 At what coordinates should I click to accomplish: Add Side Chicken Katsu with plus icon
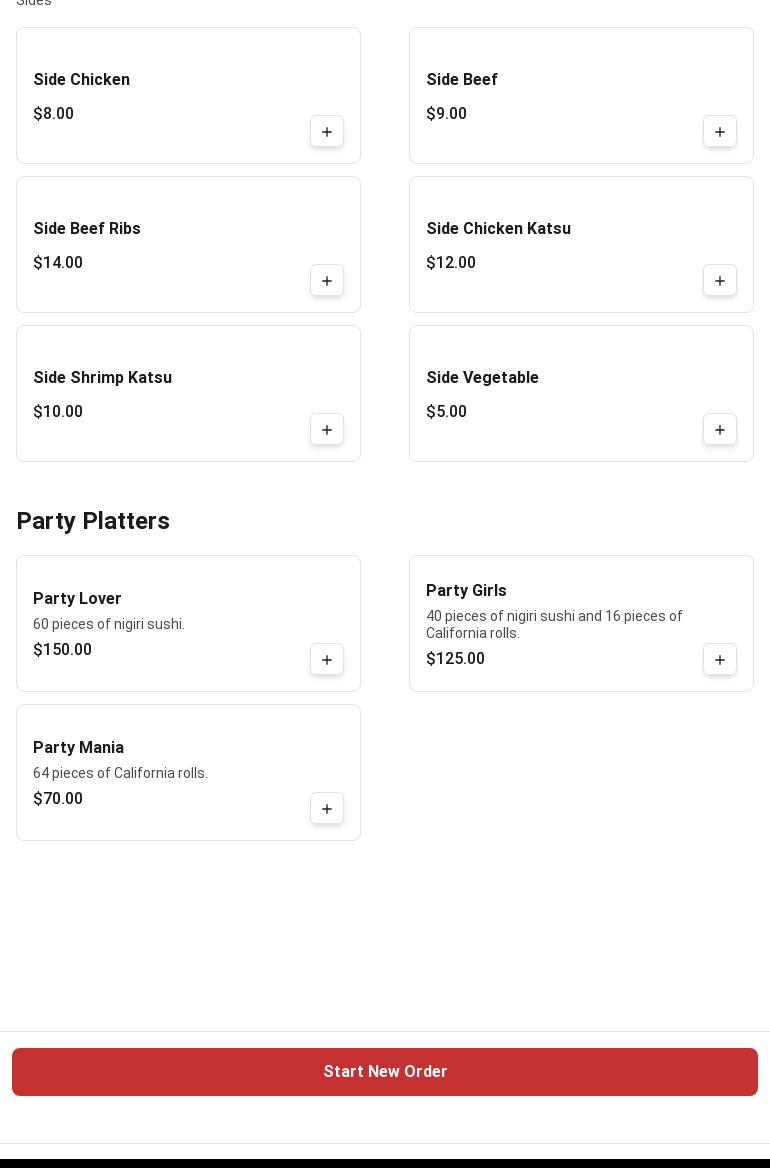(720, 281)
